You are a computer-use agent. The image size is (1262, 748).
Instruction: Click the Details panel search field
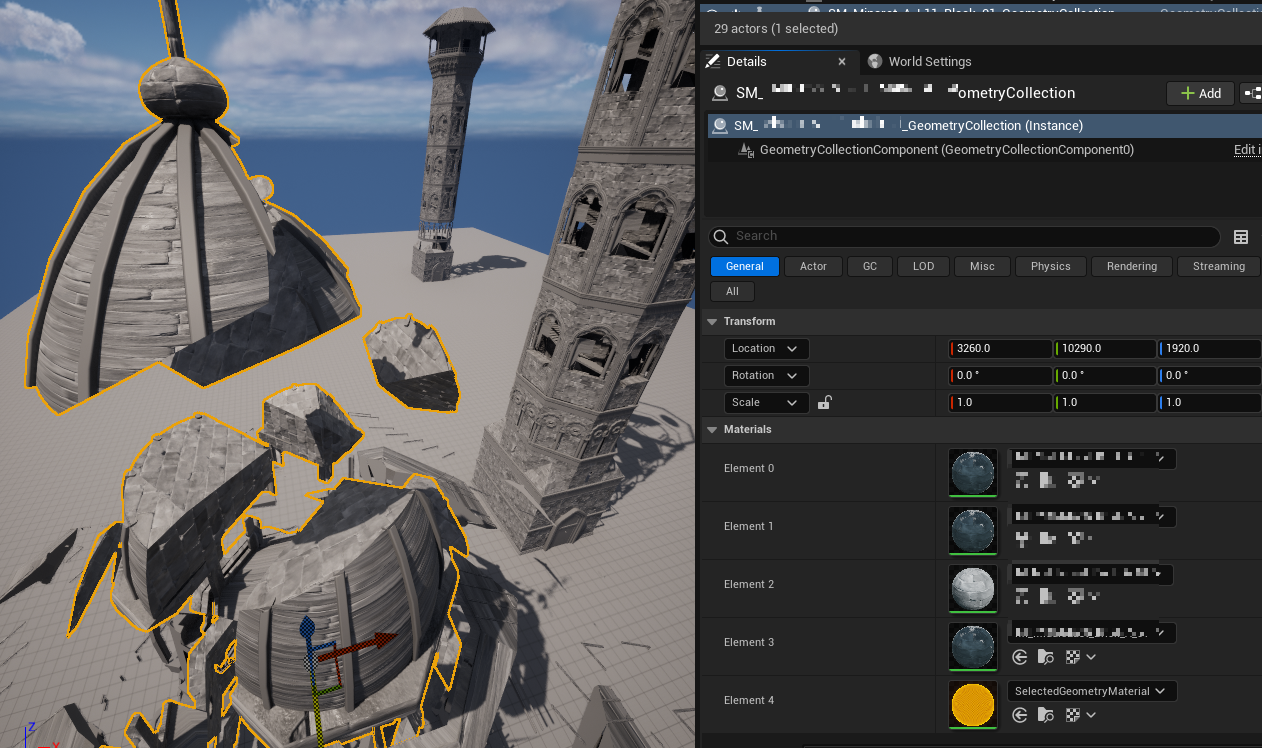pos(964,237)
